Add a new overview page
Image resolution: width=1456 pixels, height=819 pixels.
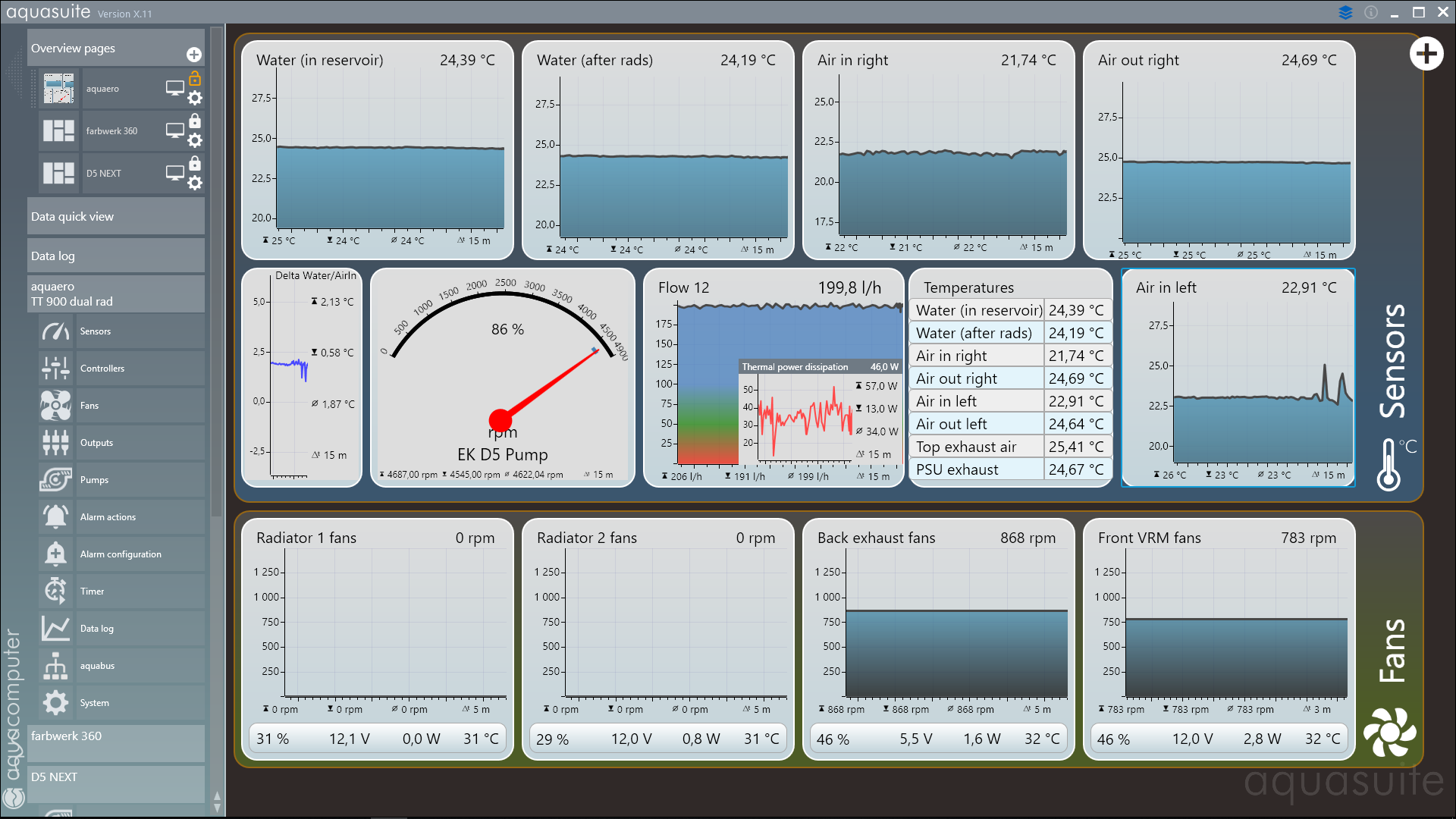(x=194, y=55)
